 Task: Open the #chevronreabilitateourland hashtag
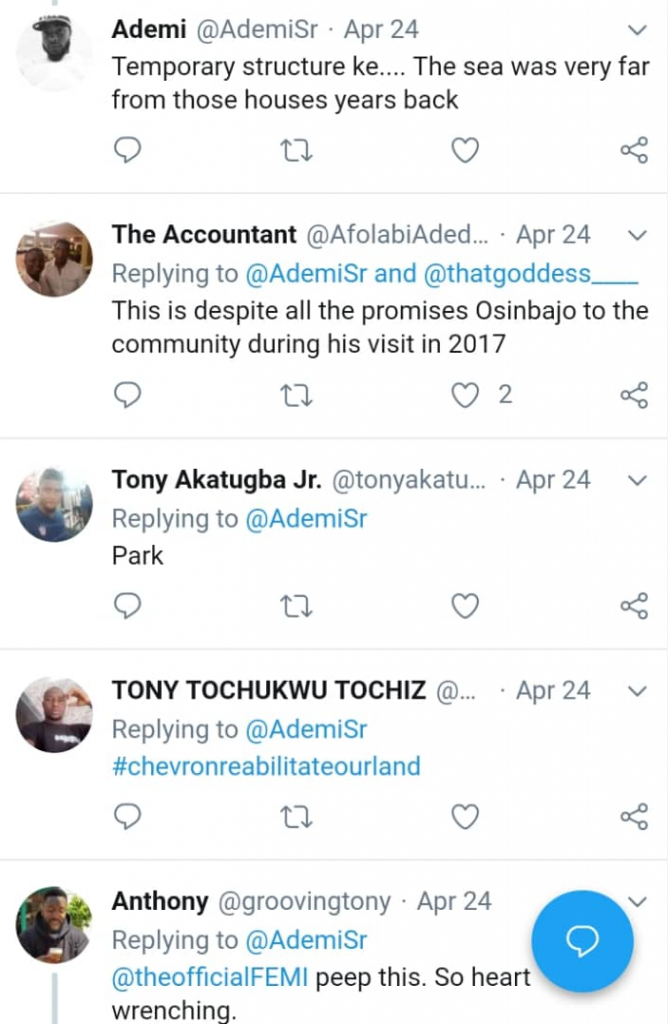click(x=266, y=767)
